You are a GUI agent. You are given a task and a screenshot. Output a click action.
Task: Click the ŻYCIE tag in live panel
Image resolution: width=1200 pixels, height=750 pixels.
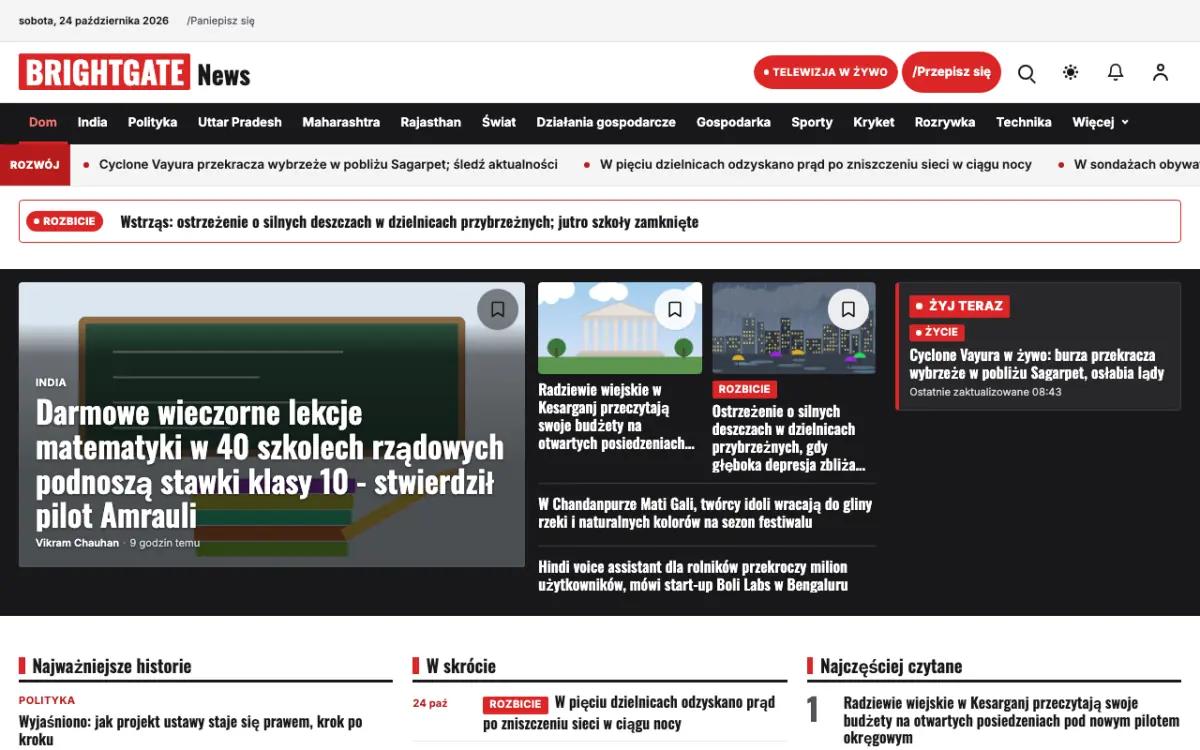(x=937, y=332)
